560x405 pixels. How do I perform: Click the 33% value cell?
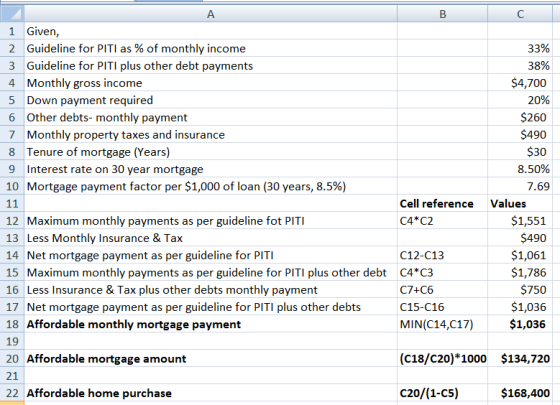(x=520, y=49)
